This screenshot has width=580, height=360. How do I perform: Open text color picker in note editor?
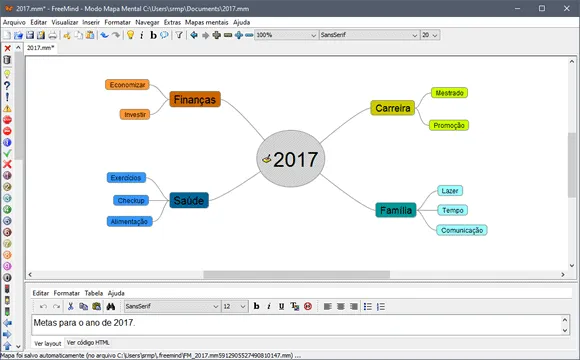pos(294,306)
